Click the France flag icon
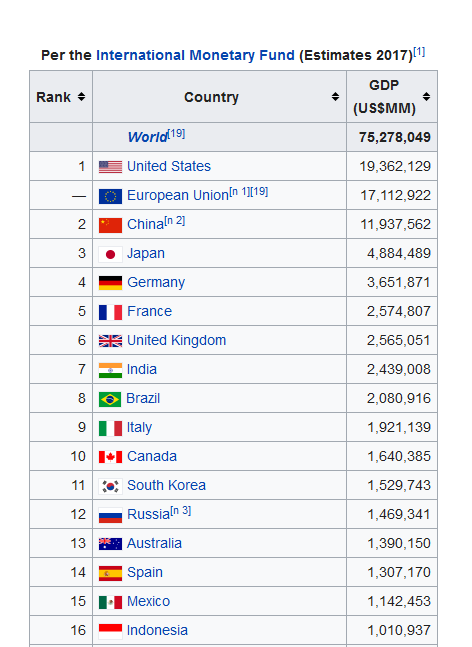The image size is (472, 647). point(110,312)
